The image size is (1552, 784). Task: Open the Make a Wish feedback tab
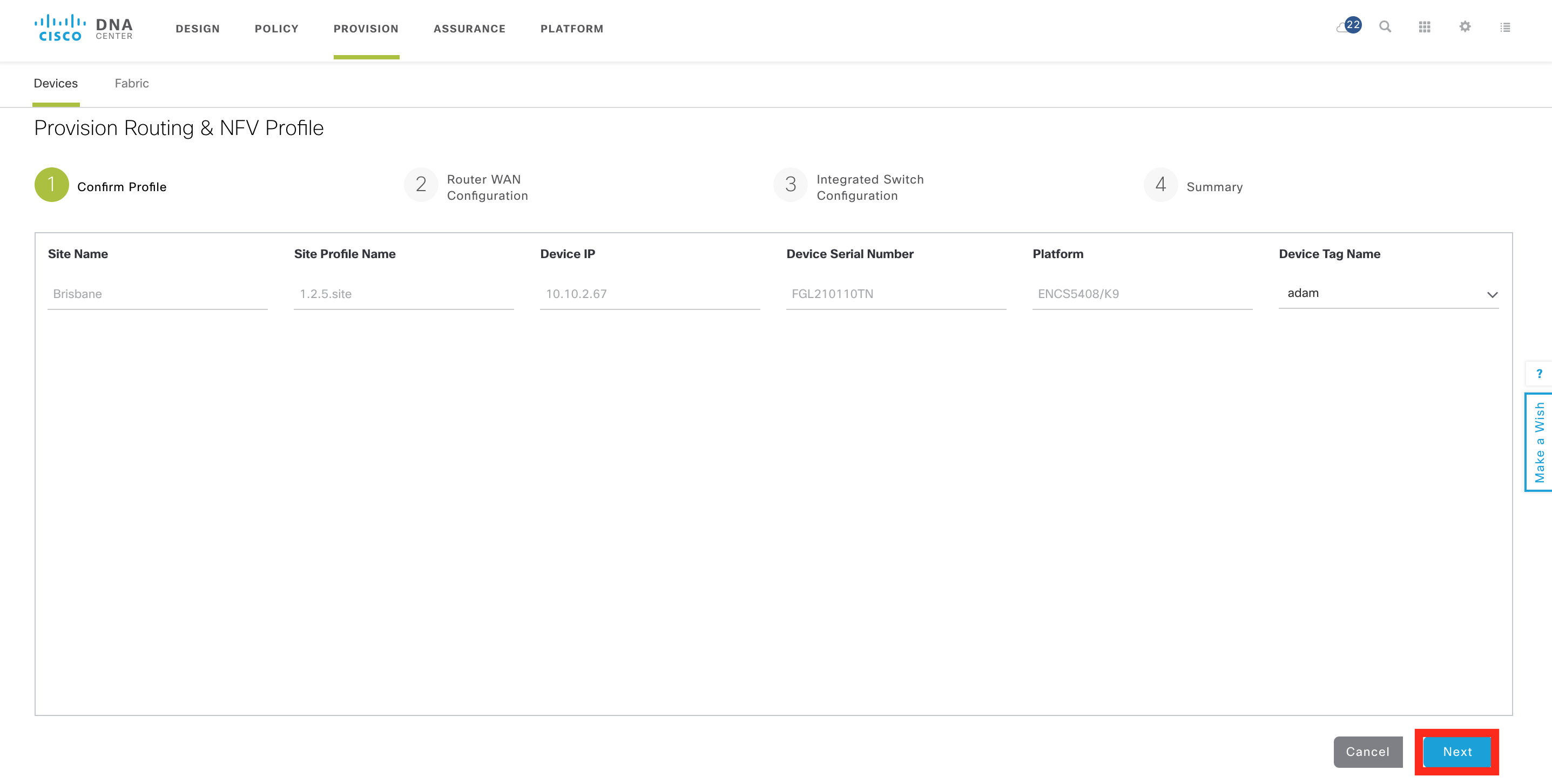pos(1538,442)
